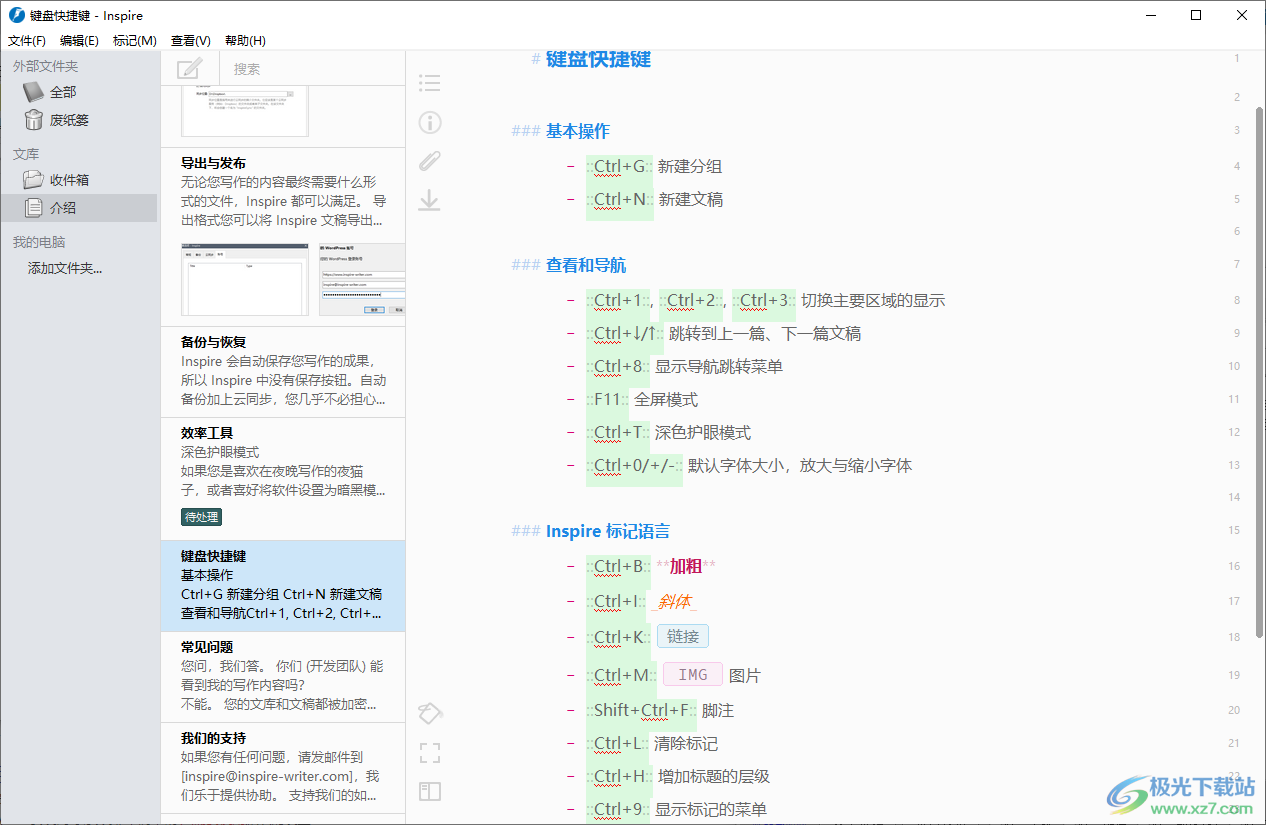Click 添加文件夹... to add folder

tap(65, 268)
